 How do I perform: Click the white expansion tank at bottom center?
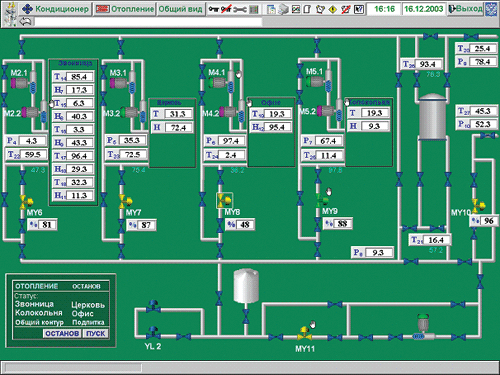246,286
